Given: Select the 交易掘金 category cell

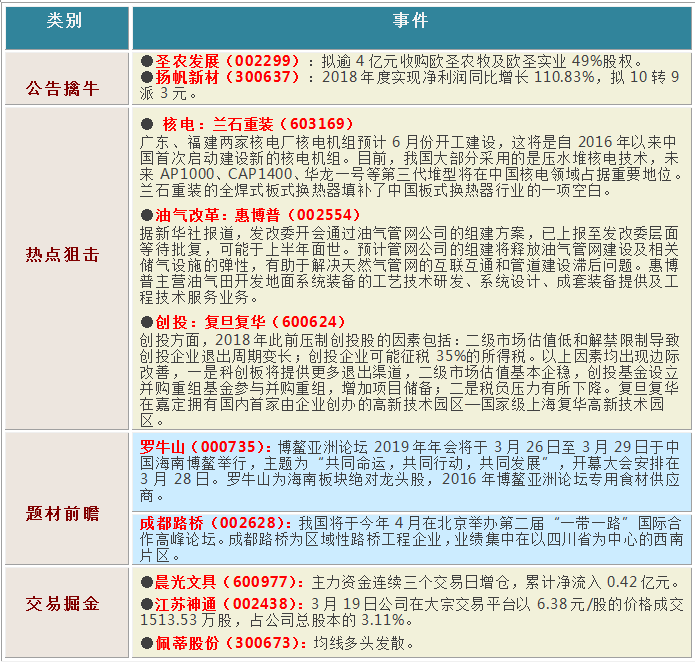Looking at the screenshot, I should pos(66,611).
